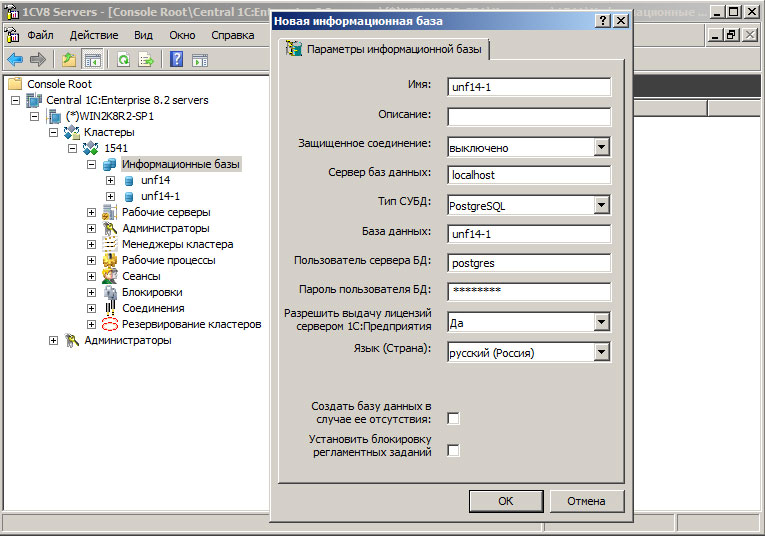The height and width of the screenshot is (536, 765).
Task: Click the Сервер баз данных field
Action: [x=529, y=175]
